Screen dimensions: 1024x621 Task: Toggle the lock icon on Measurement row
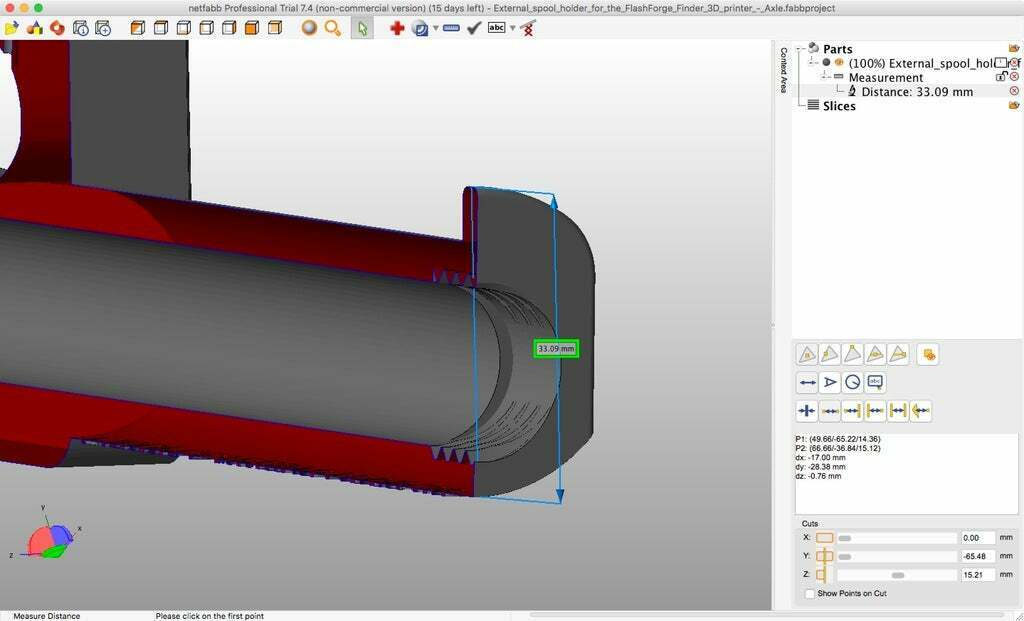click(1000, 77)
